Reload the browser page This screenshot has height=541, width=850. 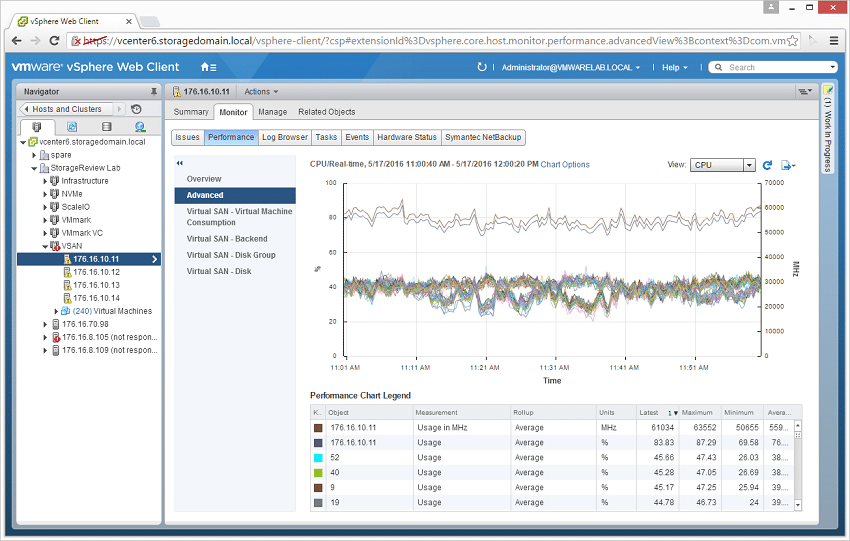[x=54, y=41]
